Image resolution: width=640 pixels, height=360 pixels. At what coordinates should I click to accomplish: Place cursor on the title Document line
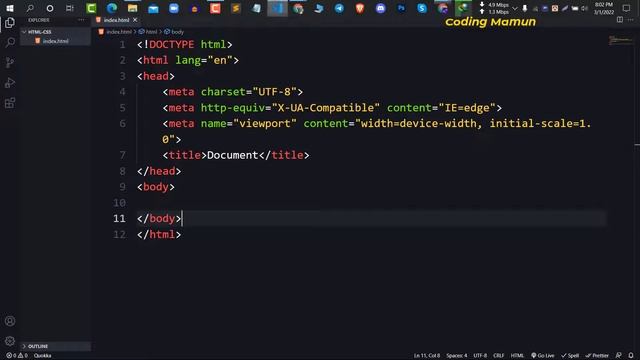pos(236,155)
